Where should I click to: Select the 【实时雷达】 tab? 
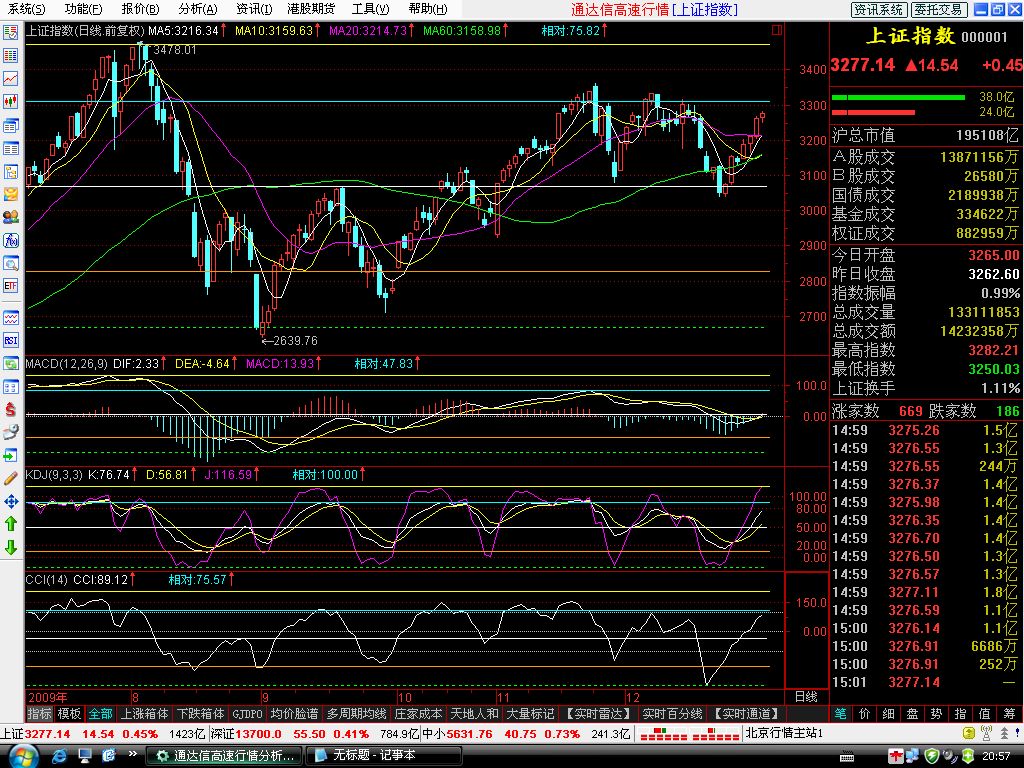(x=598, y=714)
